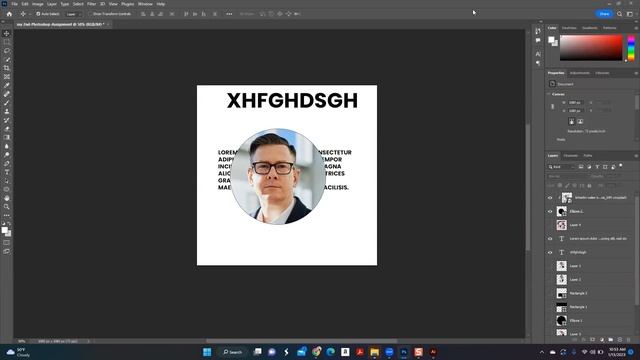The height and width of the screenshot is (360, 640).
Task: Open the Properties panel flyout menu
Action: [636, 73]
